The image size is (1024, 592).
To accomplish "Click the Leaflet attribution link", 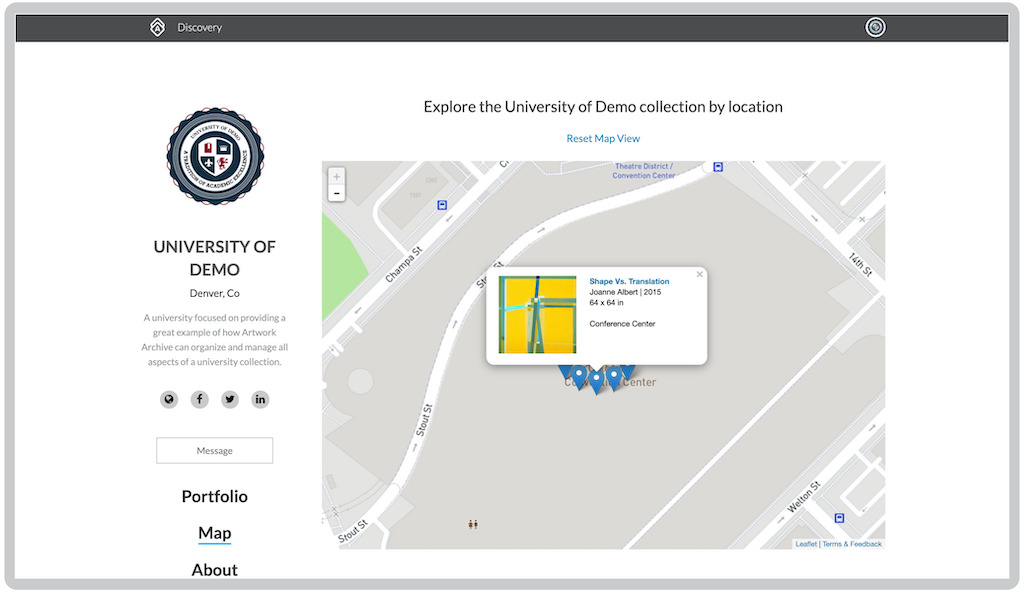I will (x=806, y=543).
